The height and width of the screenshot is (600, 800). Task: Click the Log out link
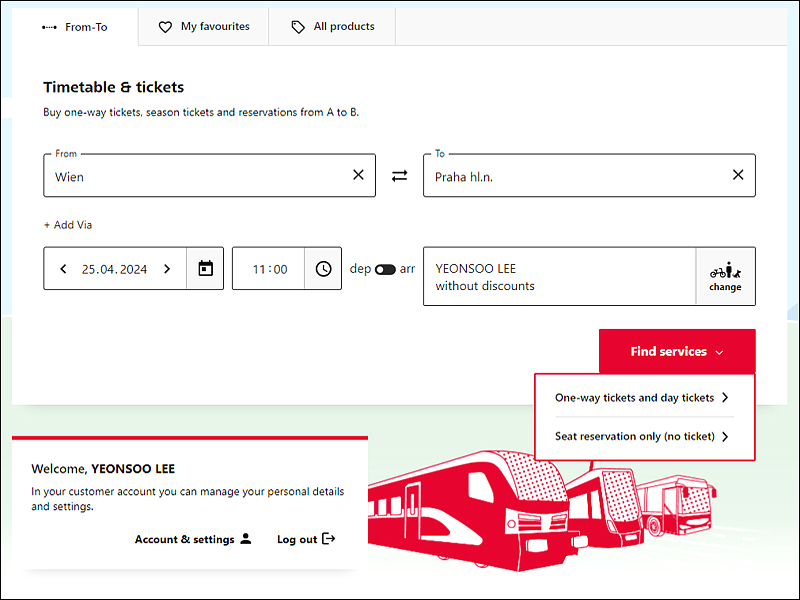pos(306,539)
